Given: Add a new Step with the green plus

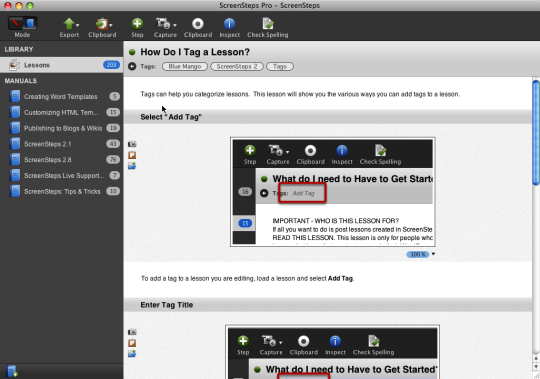Looking at the screenshot, I should [x=137, y=24].
